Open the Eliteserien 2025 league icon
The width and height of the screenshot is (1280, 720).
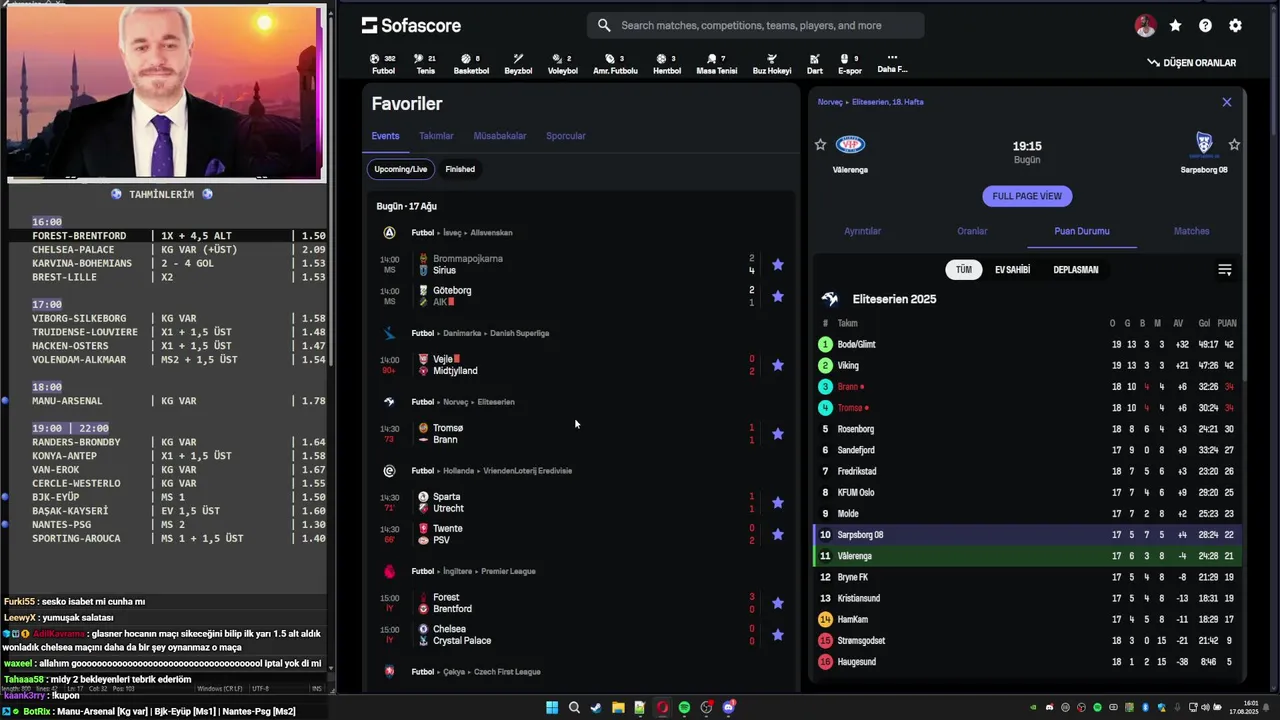(830, 299)
